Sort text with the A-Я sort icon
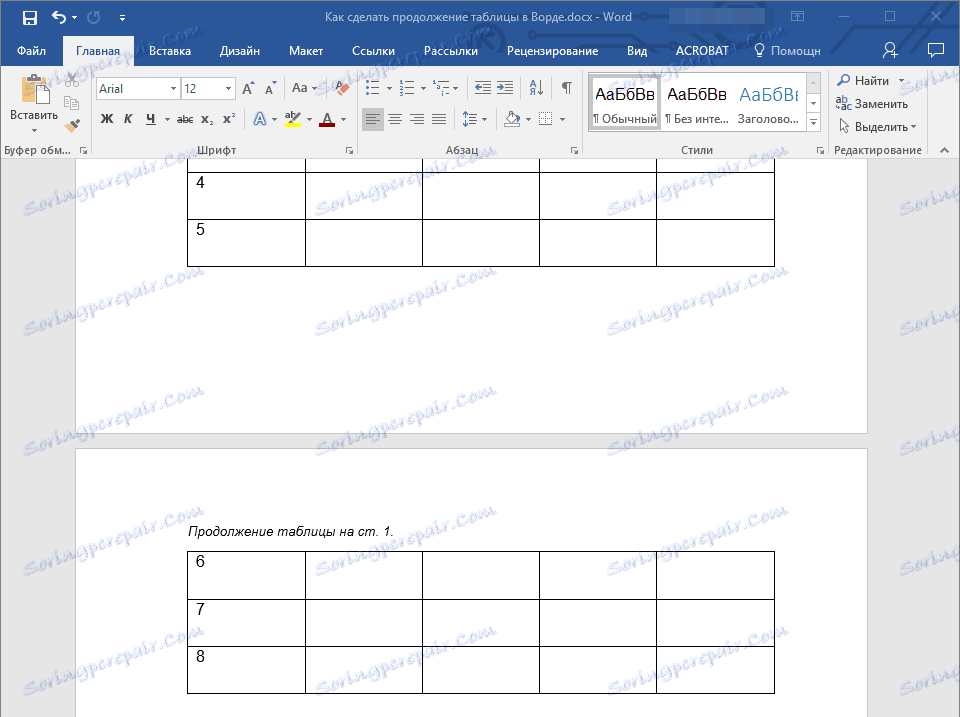 (536, 88)
